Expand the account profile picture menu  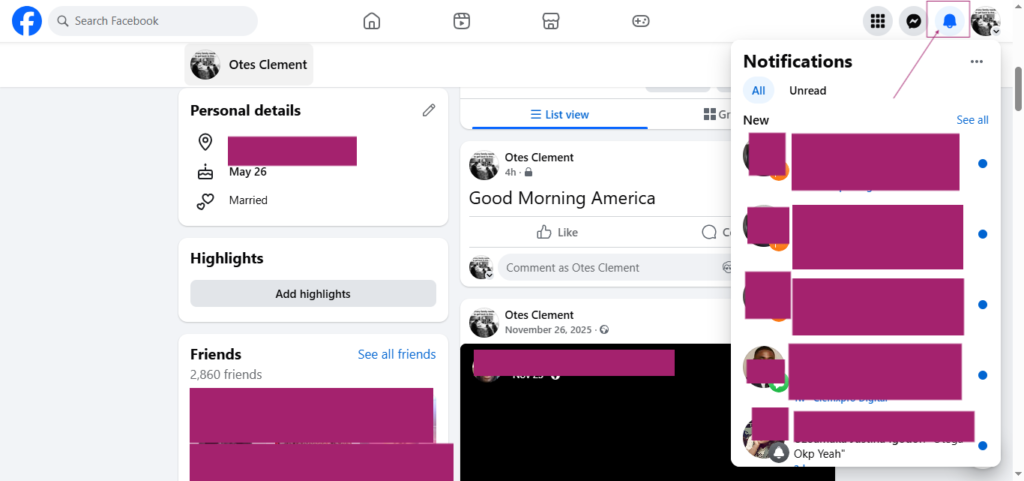[x=985, y=22]
